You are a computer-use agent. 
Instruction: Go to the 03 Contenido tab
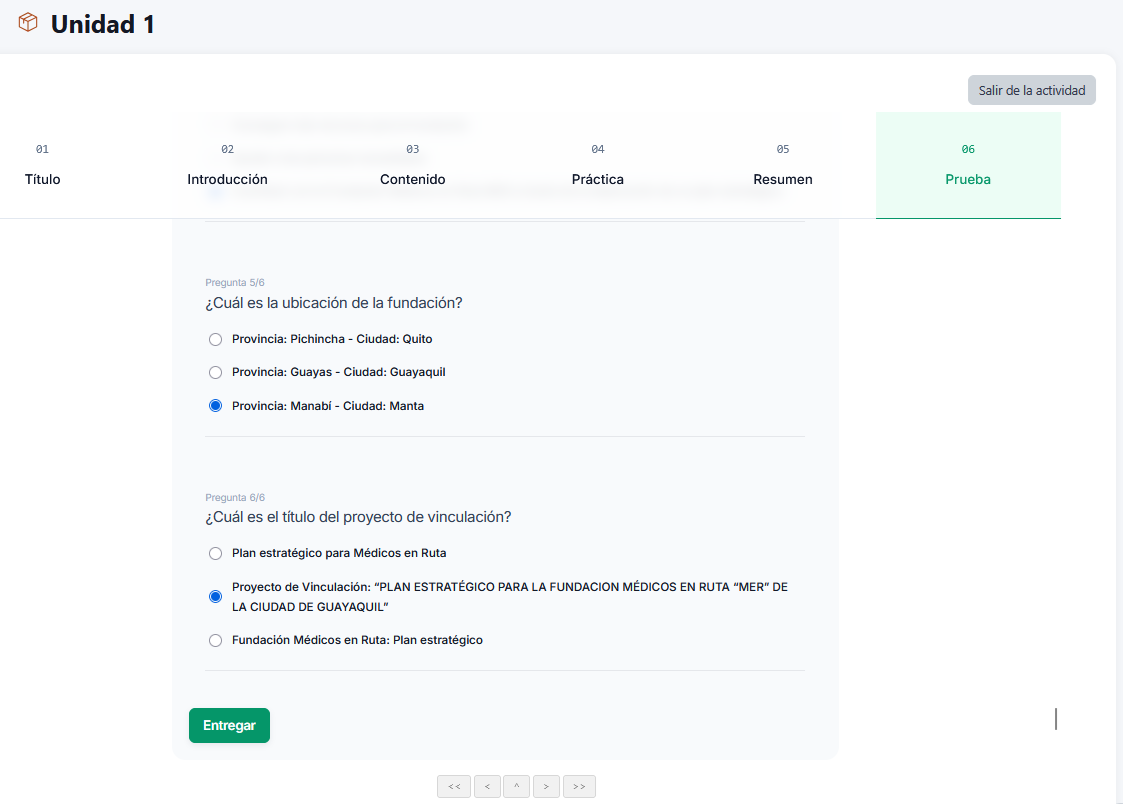coord(413,166)
